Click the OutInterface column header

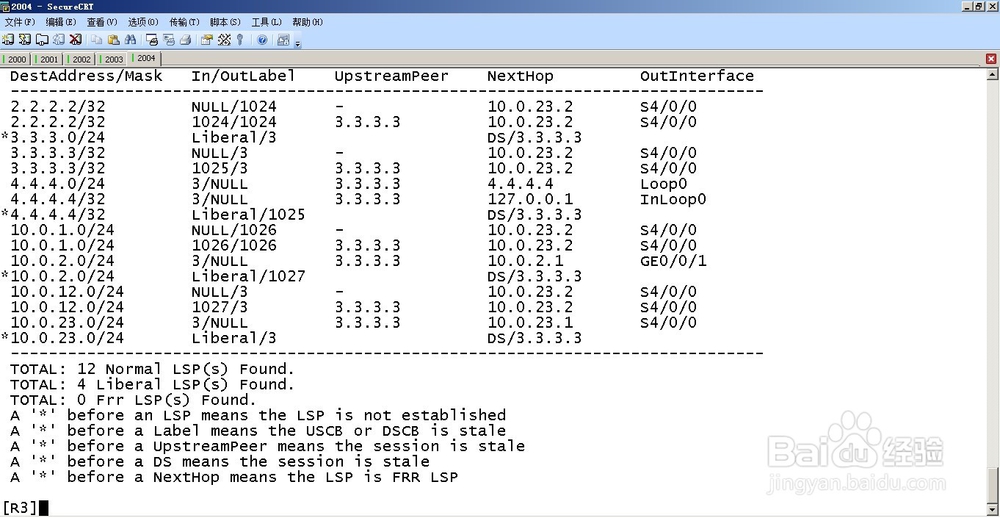(697, 76)
